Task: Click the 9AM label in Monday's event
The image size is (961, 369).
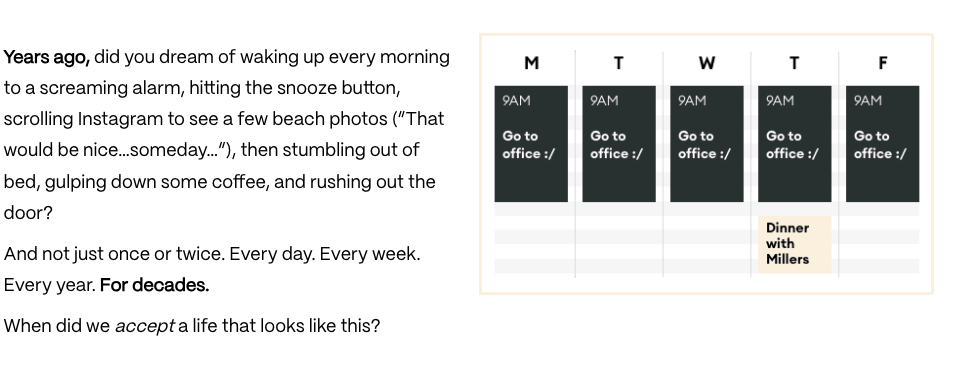Action: [x=517, y=101]
